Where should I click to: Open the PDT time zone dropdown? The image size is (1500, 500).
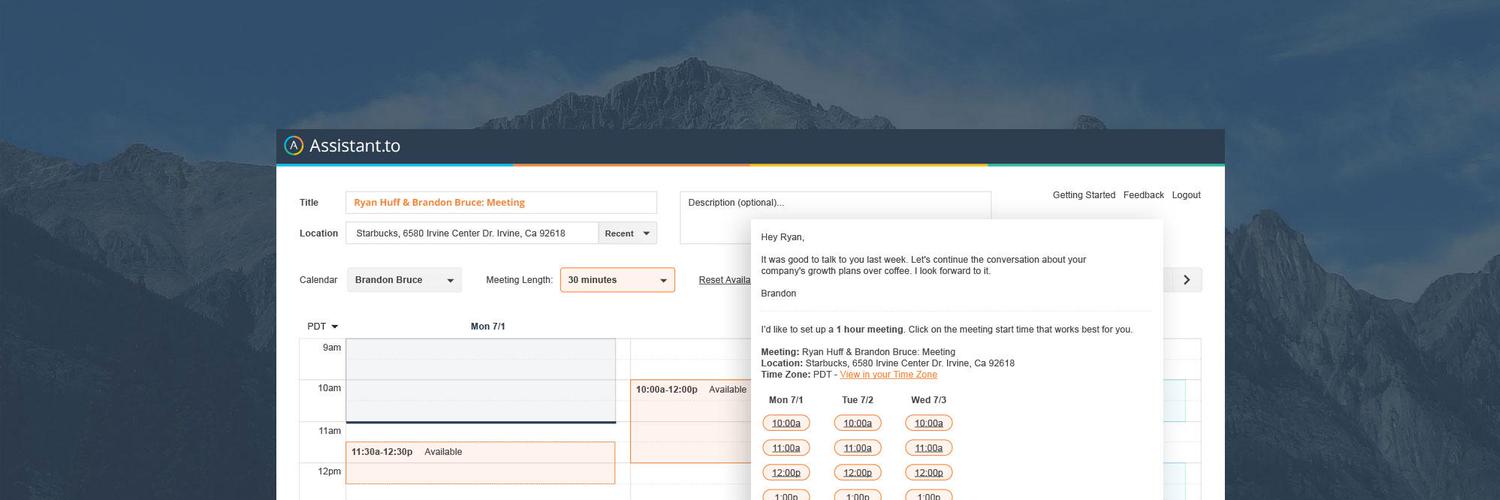coord(322,326)
